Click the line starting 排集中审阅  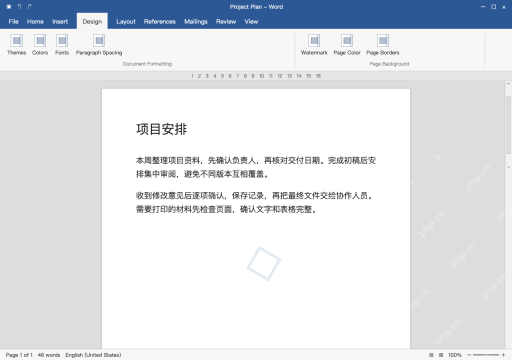click(202, 174)
